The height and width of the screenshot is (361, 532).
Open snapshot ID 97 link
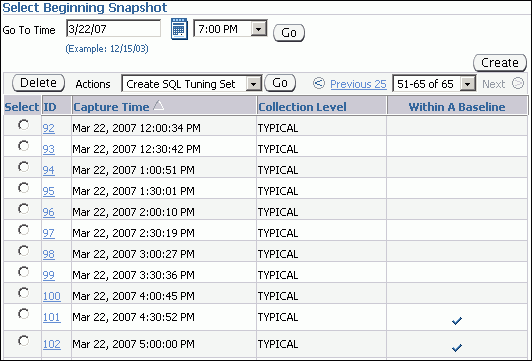(49, 233)
